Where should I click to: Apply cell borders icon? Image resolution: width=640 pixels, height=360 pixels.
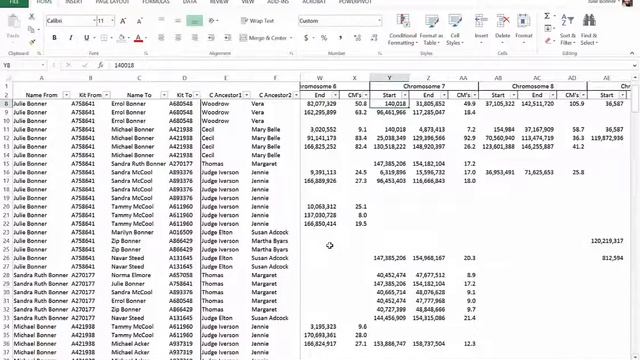pyautogui.click(x=104, y=38)
